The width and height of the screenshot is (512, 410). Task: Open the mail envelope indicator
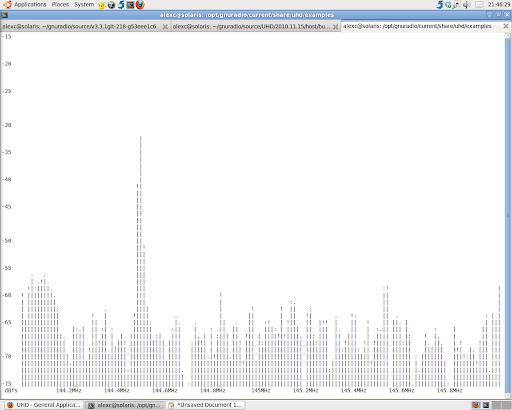click(479, 5)
